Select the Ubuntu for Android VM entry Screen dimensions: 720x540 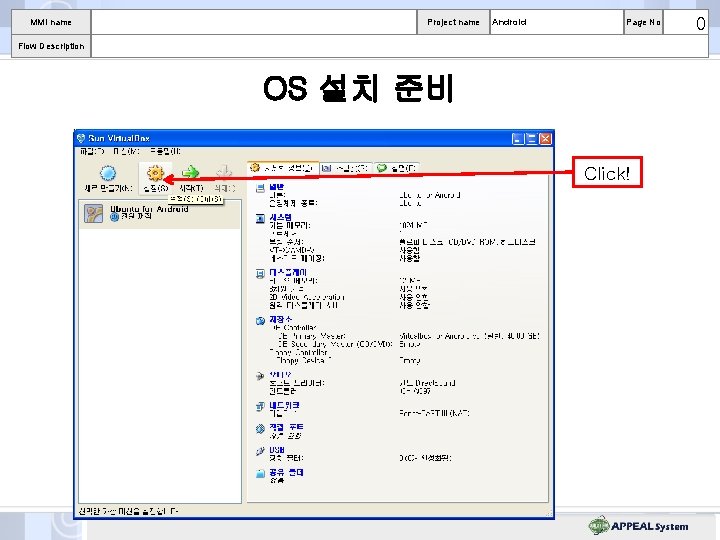click(x=160, y=214)
